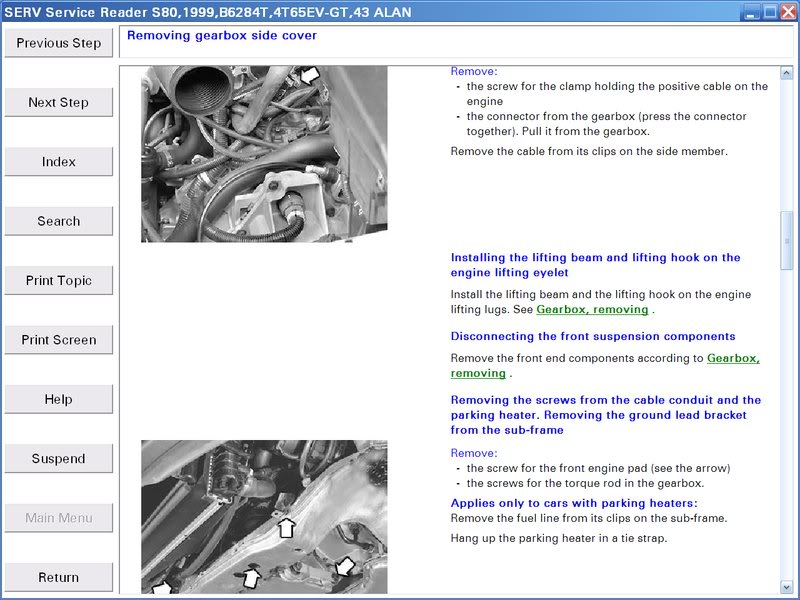The height and width of the screenshot is (600, 800).
Task: Click 'Removing the screws from the cable conduit' heading
Action: coord(606,415)
